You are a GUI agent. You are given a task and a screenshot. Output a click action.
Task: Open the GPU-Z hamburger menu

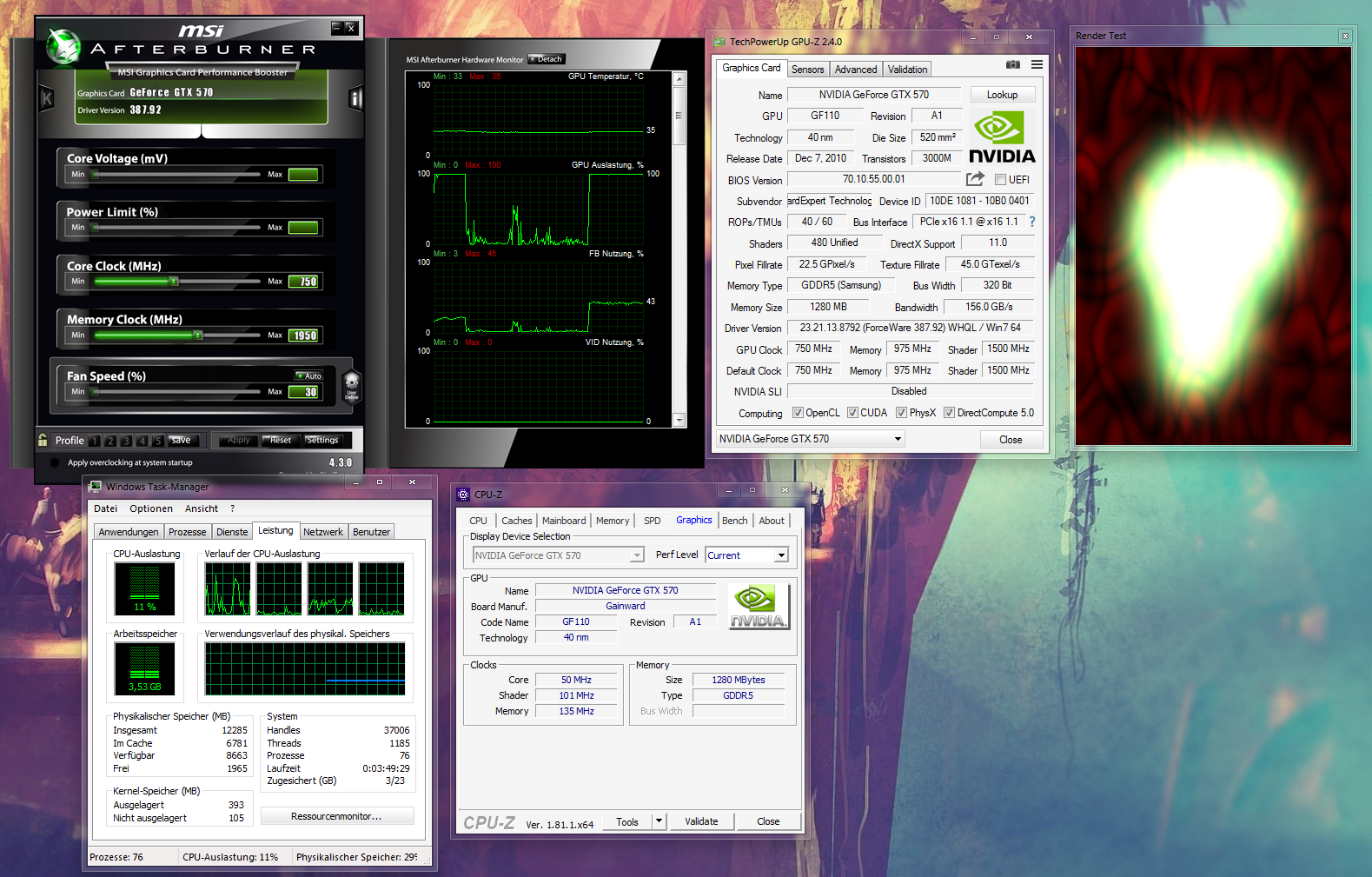[x=1037, y=65]
